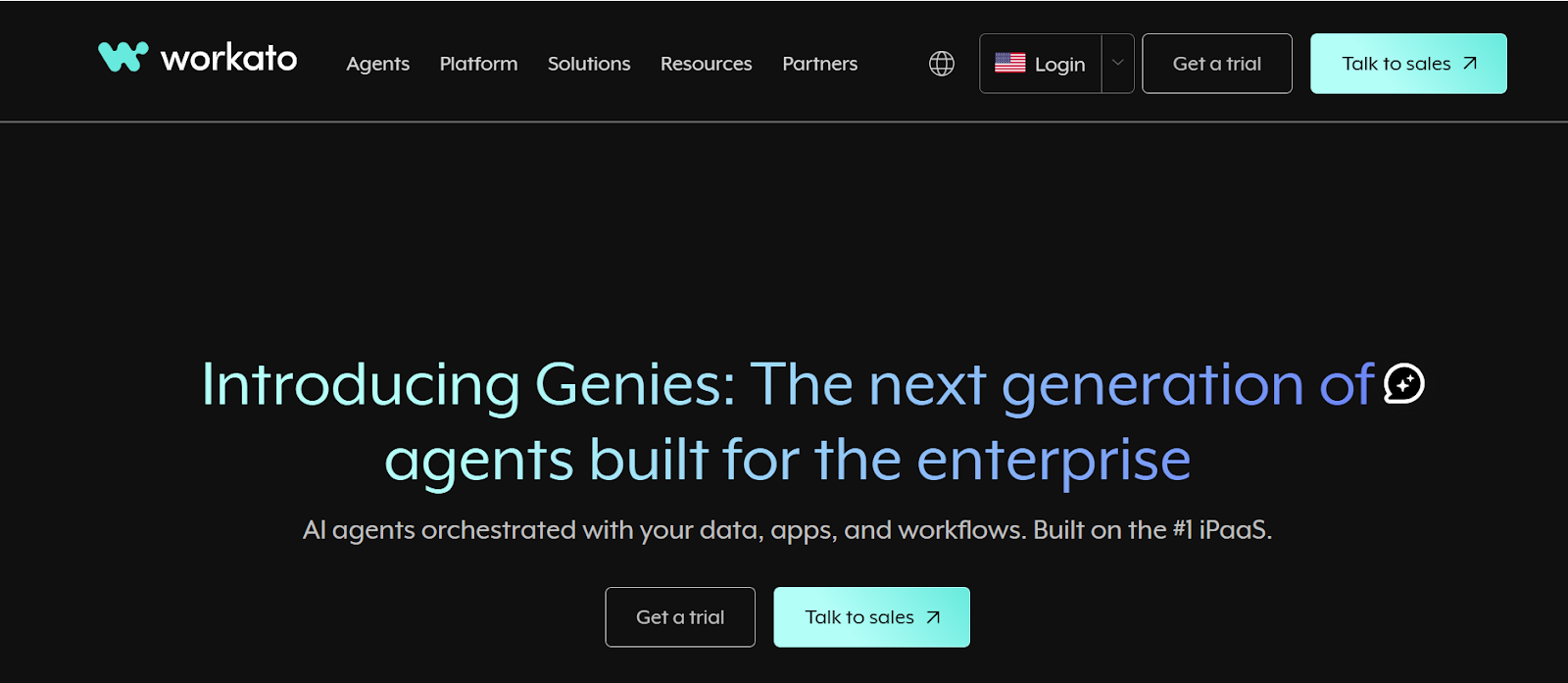The width and height of the screenshot is (1568, 683).
Task: Open the Resources navigation item
Action: pos(707,64)
